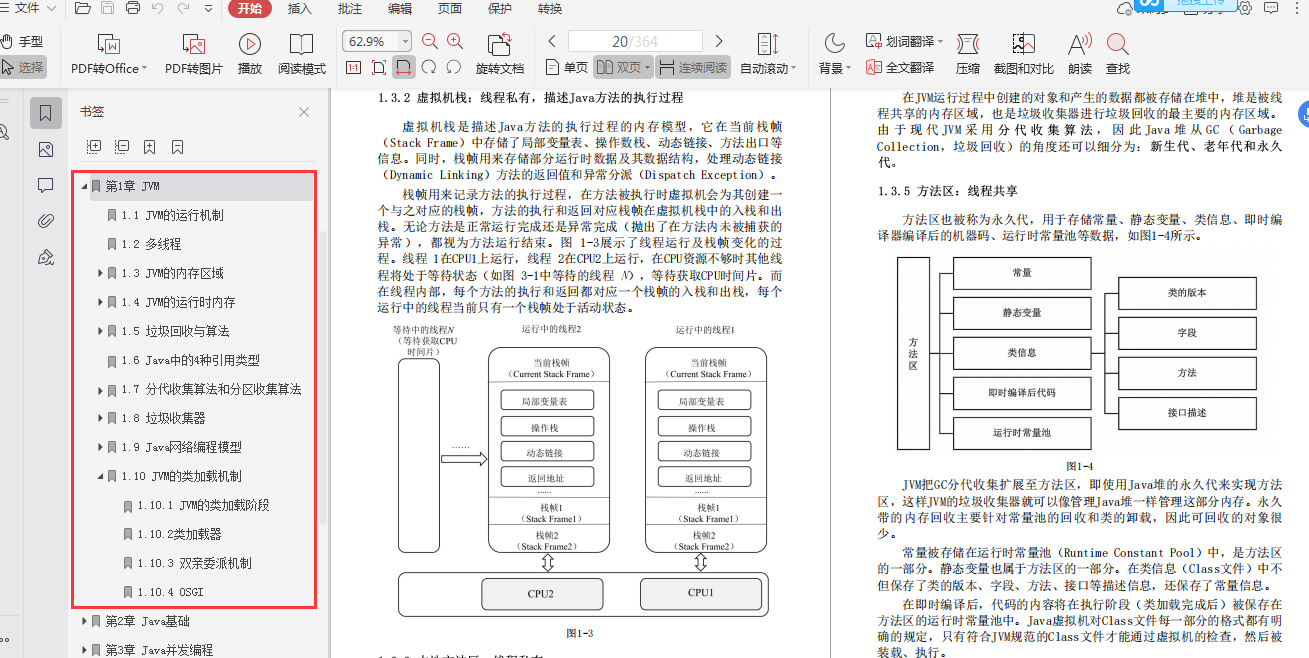
Task: Switch to the 批注 tab
Action: point(350,9)
